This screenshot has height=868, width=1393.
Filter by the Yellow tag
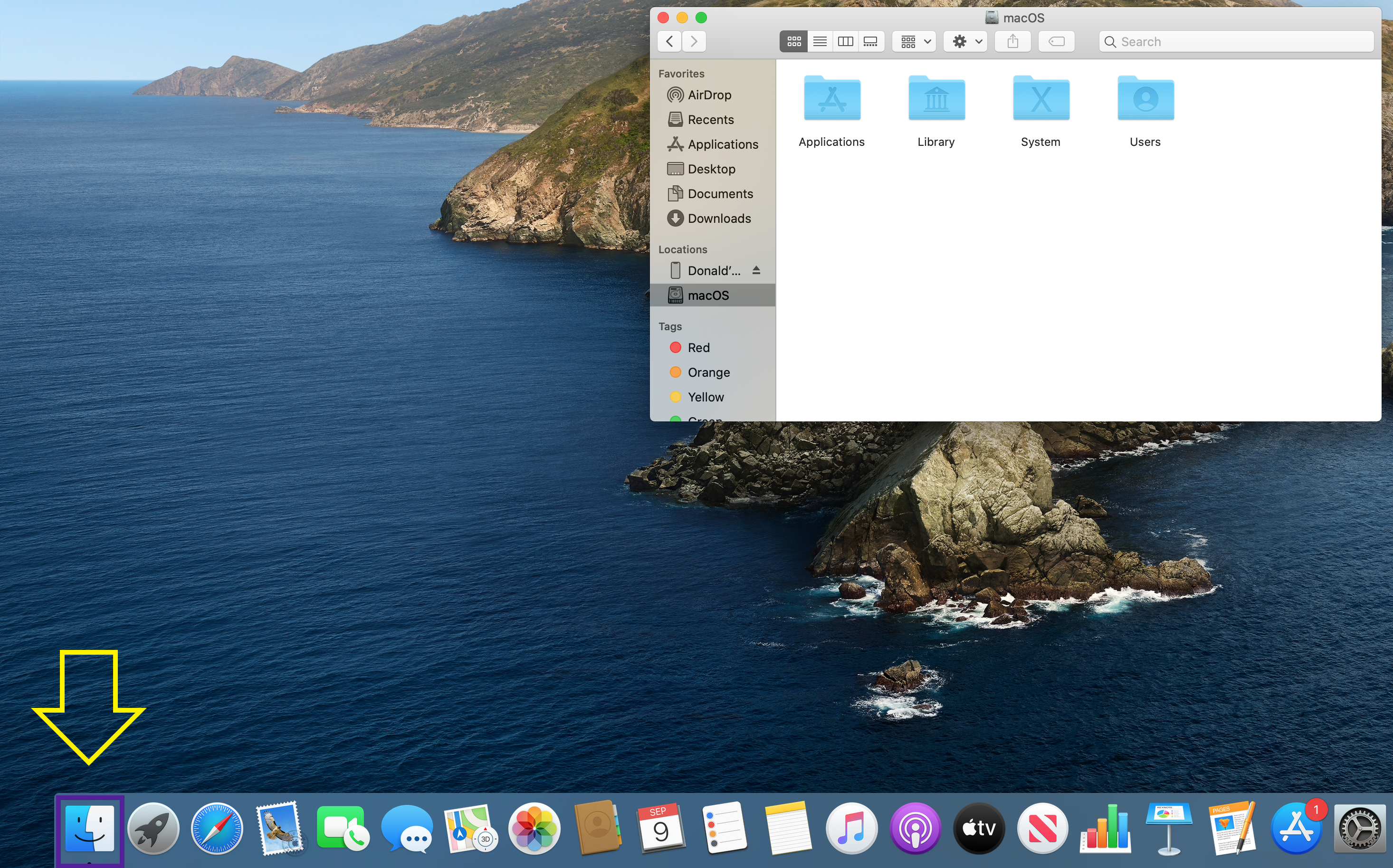pyautogui.click(x=712, y=397)
